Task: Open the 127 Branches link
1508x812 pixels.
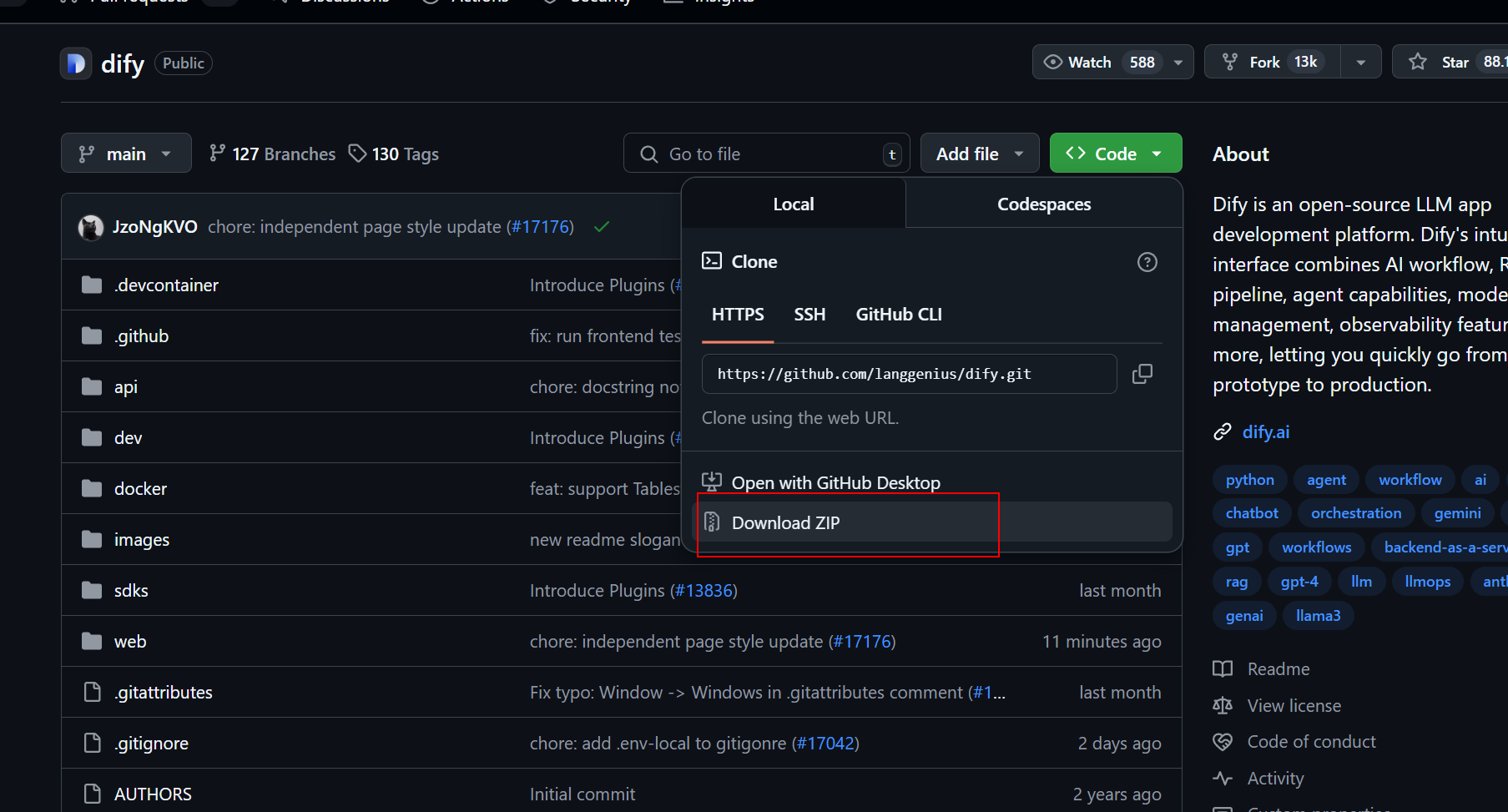Action: coord(272,154)
